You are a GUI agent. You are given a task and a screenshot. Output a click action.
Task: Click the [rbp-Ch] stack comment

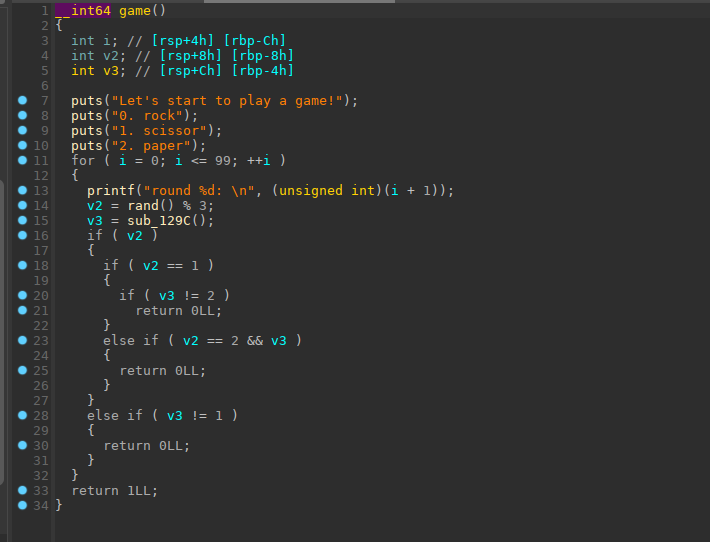click(255, 41)
